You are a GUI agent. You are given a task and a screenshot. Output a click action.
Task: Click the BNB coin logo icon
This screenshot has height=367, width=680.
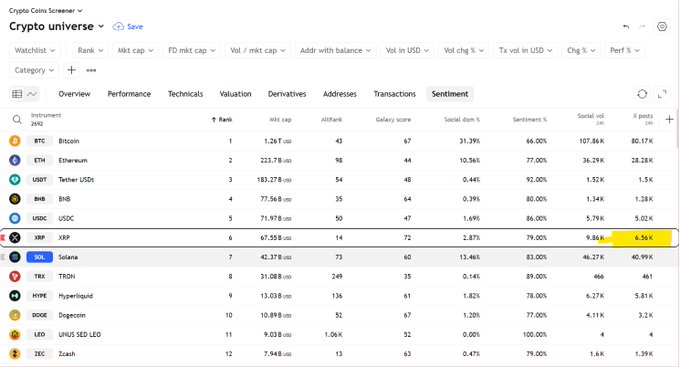pos(15,199)
